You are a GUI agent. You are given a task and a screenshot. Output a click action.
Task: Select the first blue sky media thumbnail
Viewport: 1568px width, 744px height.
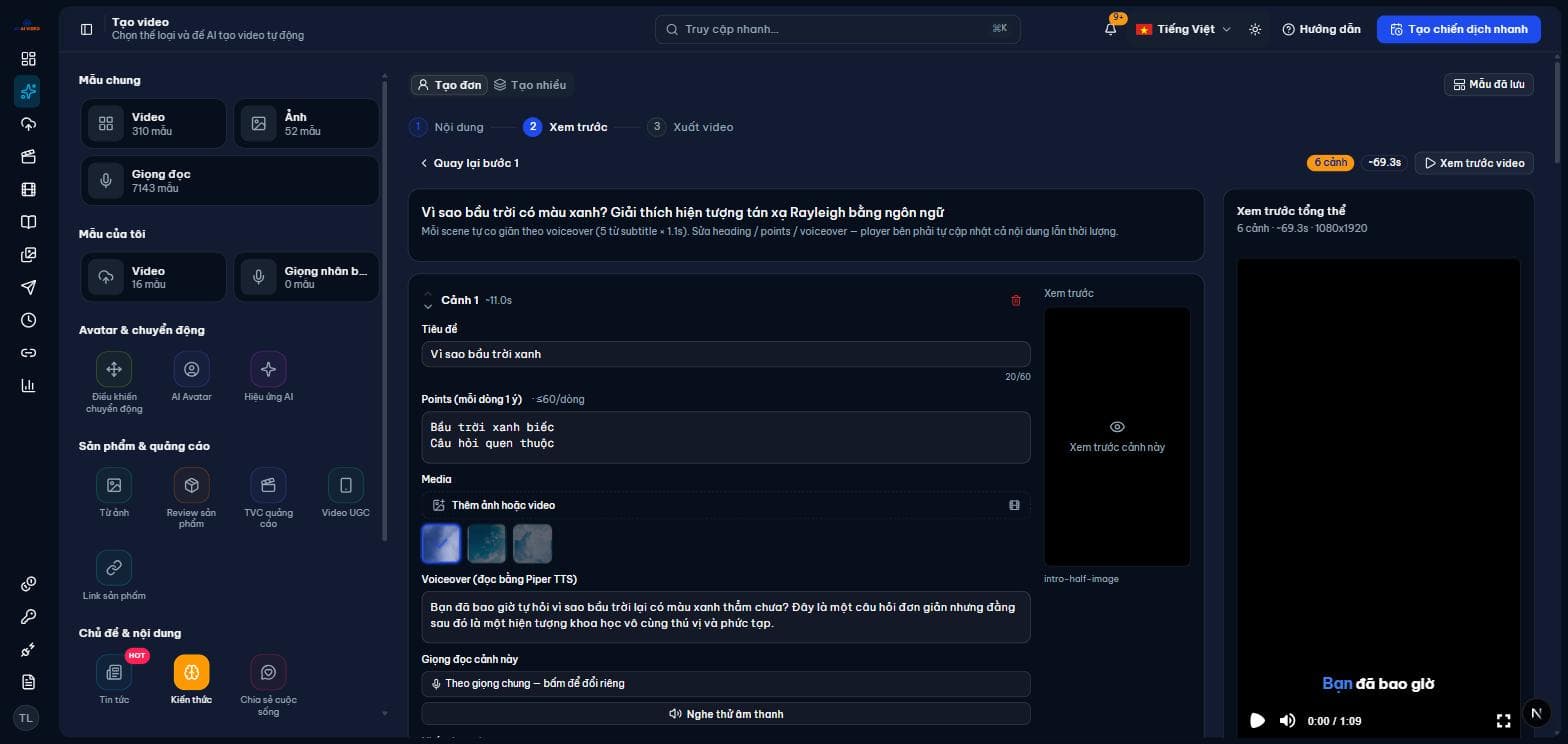click(x=441, y=544)
